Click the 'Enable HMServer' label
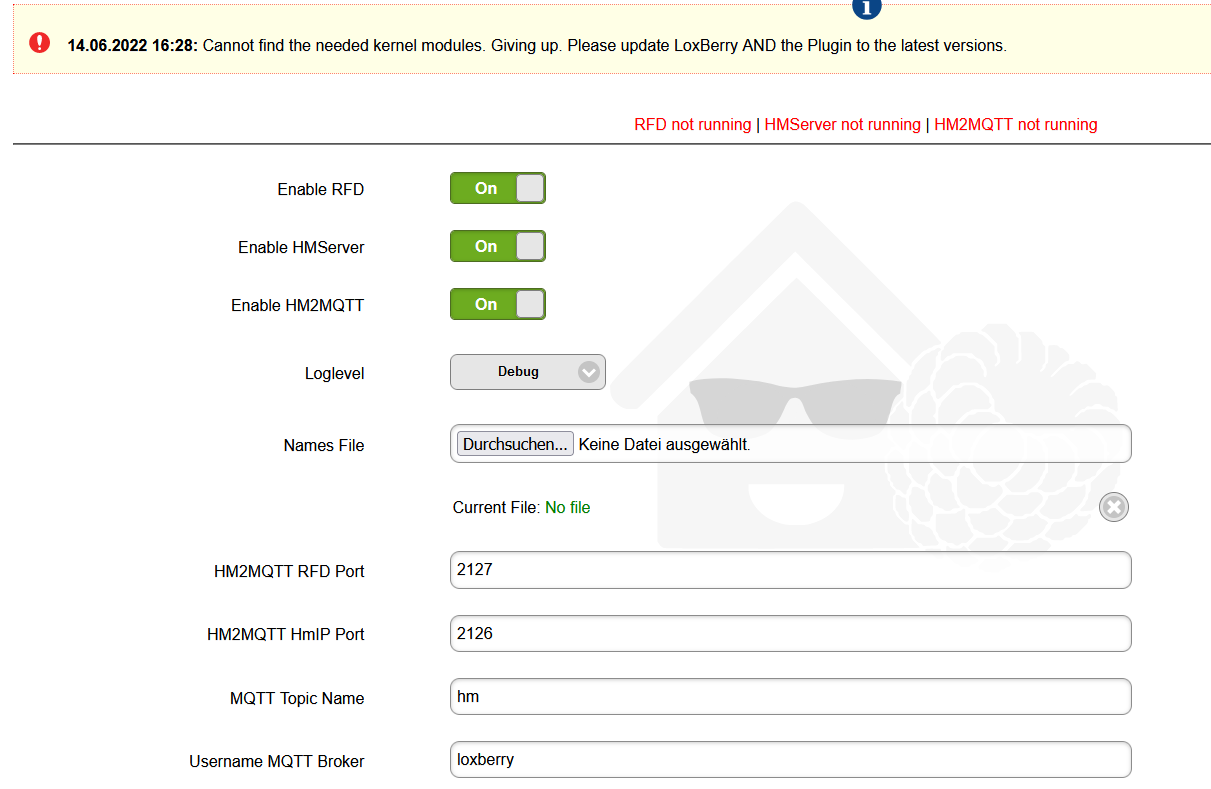 click(x=301, y=247)
